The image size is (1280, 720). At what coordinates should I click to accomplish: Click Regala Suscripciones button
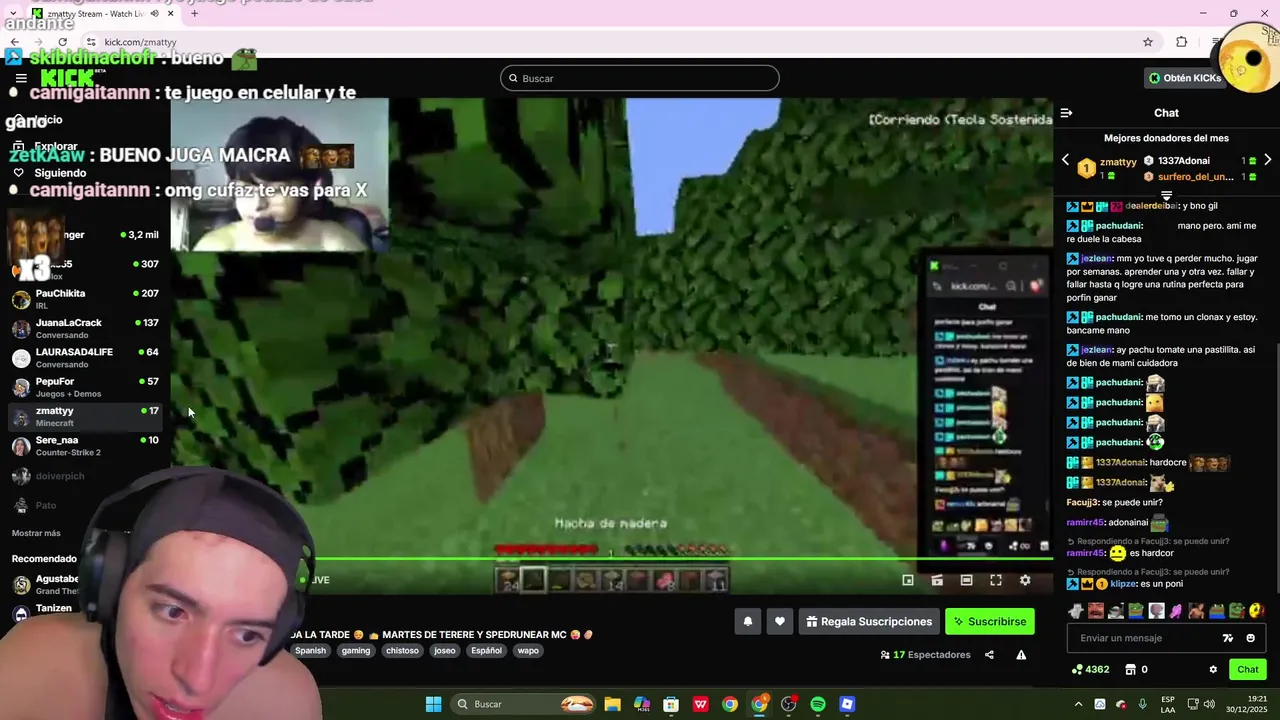click(869, 621)
